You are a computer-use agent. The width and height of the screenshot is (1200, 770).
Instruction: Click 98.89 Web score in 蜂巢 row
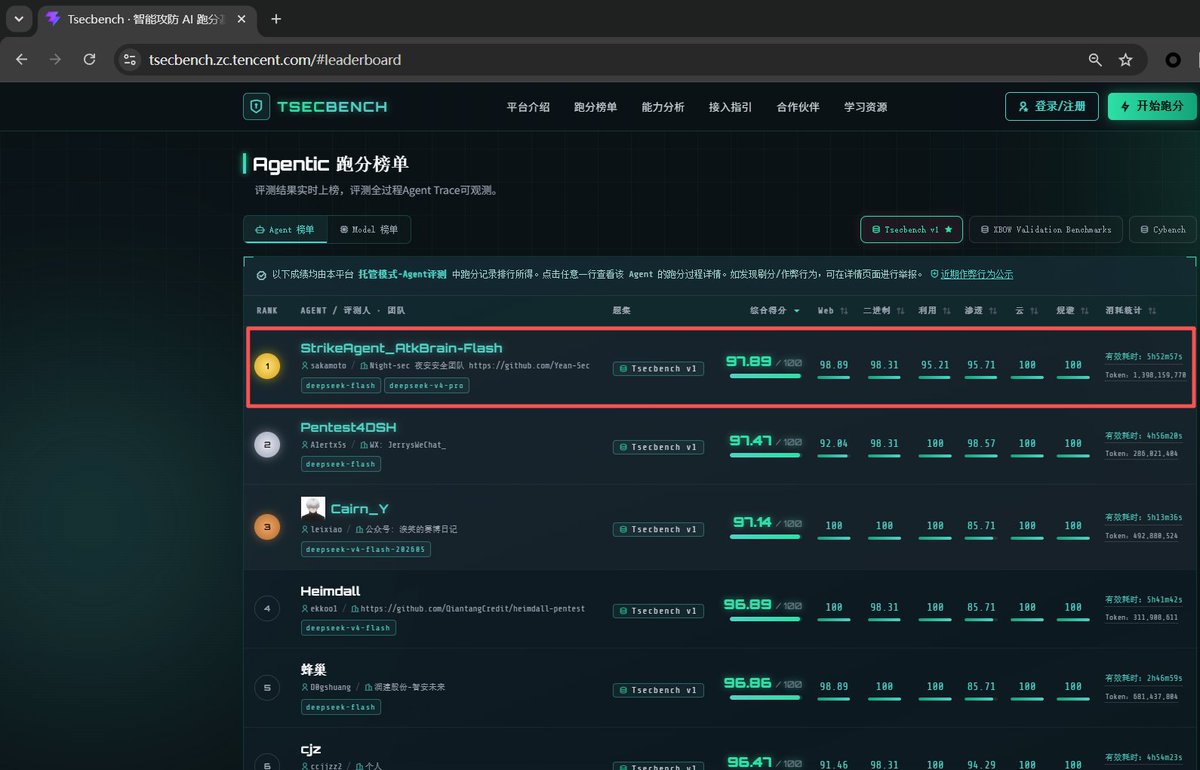pyautogui.click(x=833, y=686)
